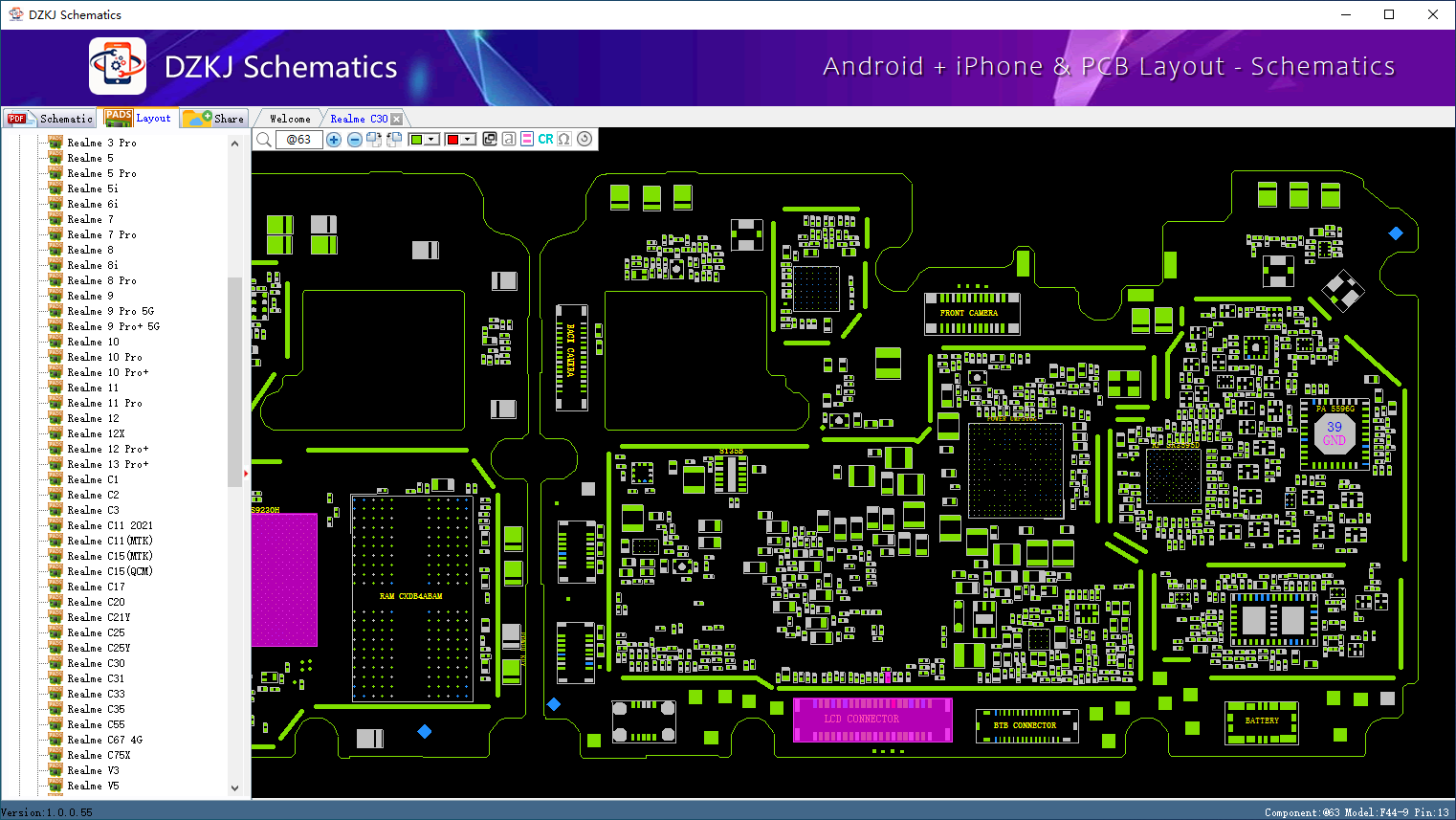Select Realme 11 Pro in the list
Image resolution: width=1456 pixels, height=820 pixels.
104,403
